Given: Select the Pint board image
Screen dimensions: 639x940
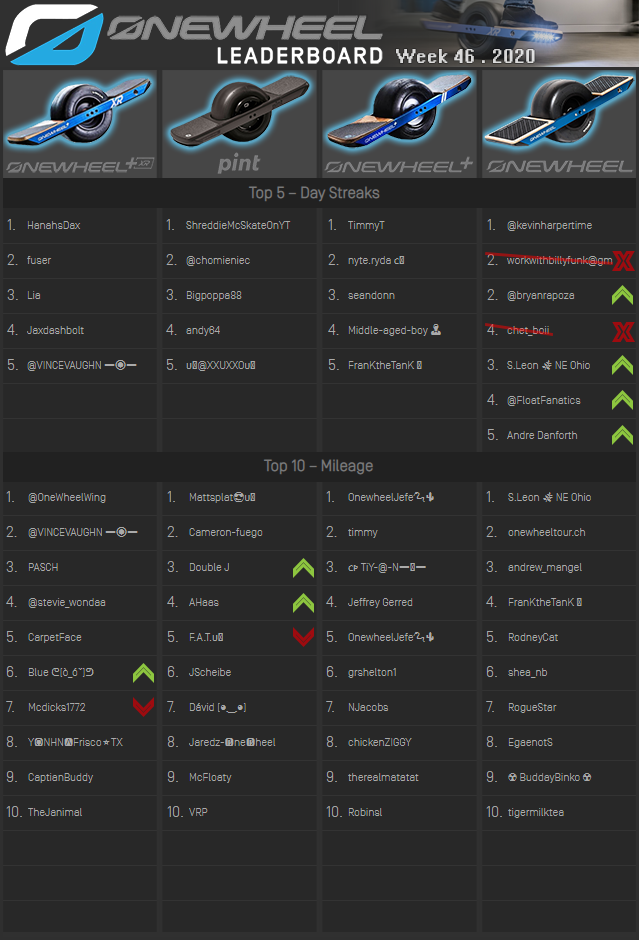Looking at the screenshot, I should 239,123.
